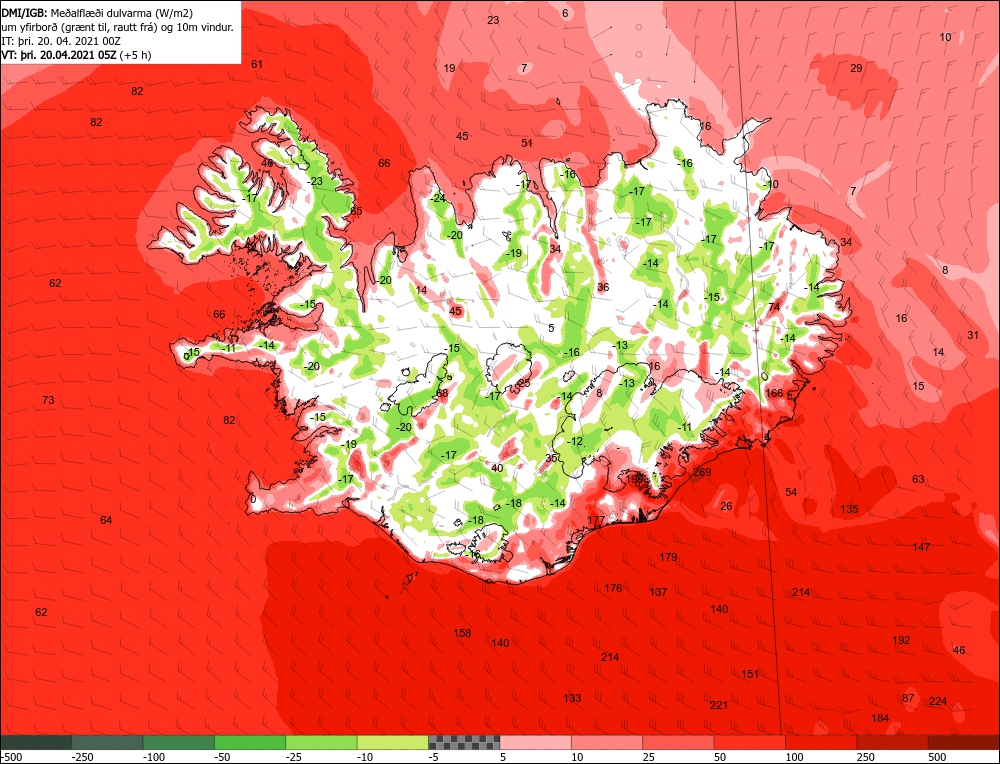The image size is (1000, 764).
Task: Click the ocean value "147"
Action: pos(921,547)
